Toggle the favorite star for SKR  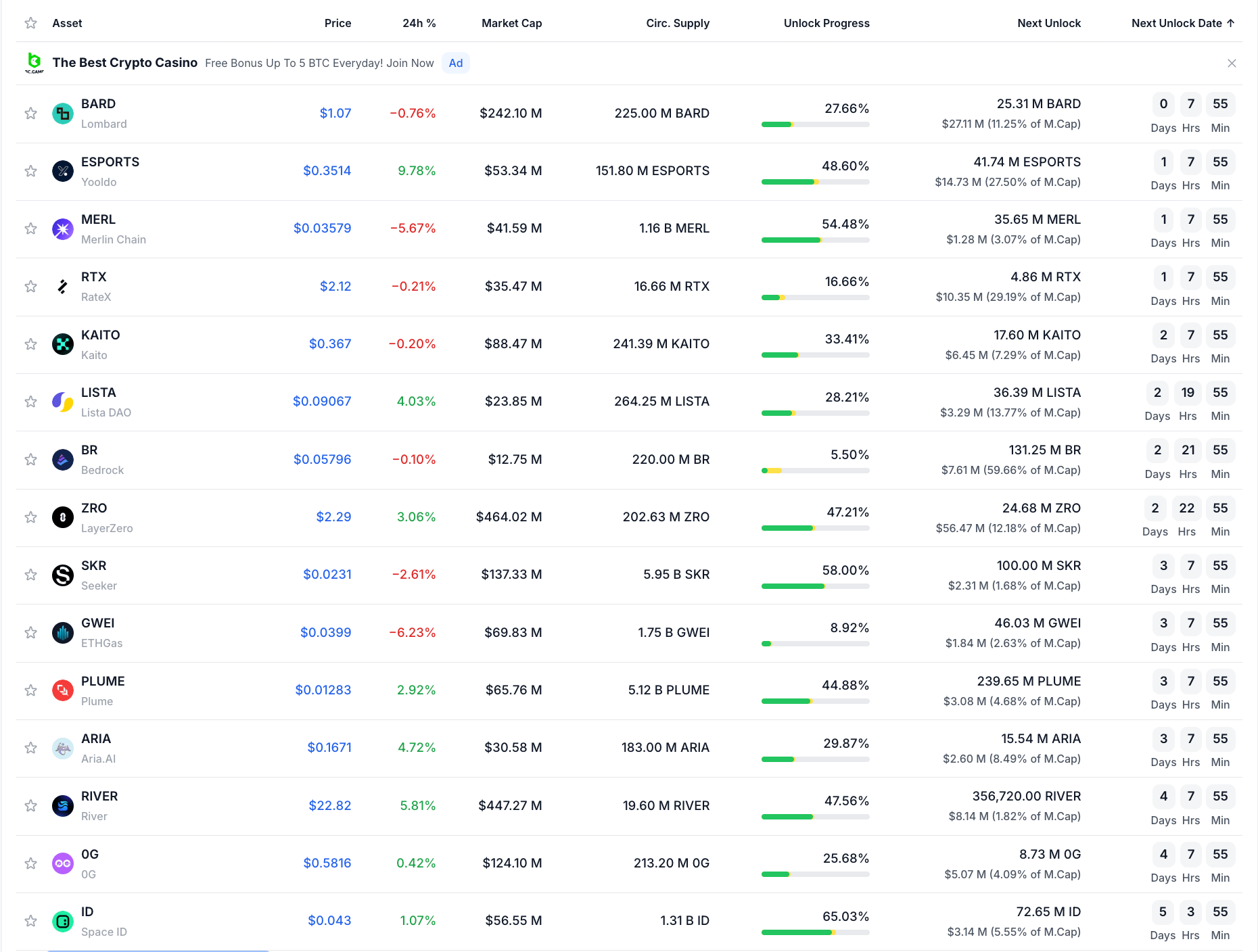(30, 575)
